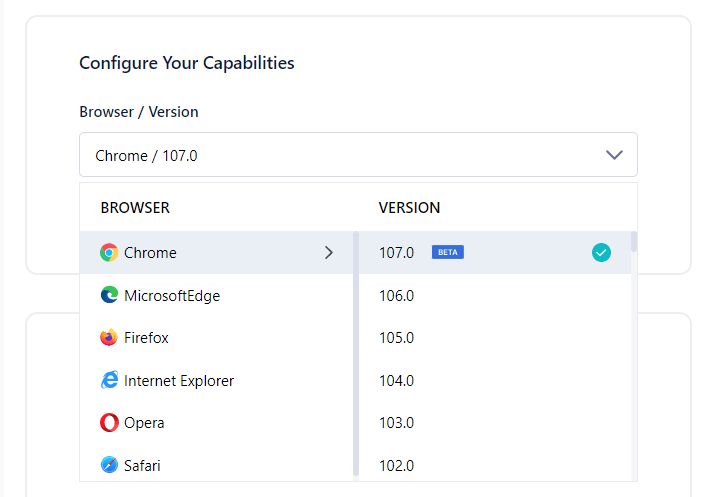Click the version list scrollbar thumb
The image size is (708, 497).
(x=634, y=242)
